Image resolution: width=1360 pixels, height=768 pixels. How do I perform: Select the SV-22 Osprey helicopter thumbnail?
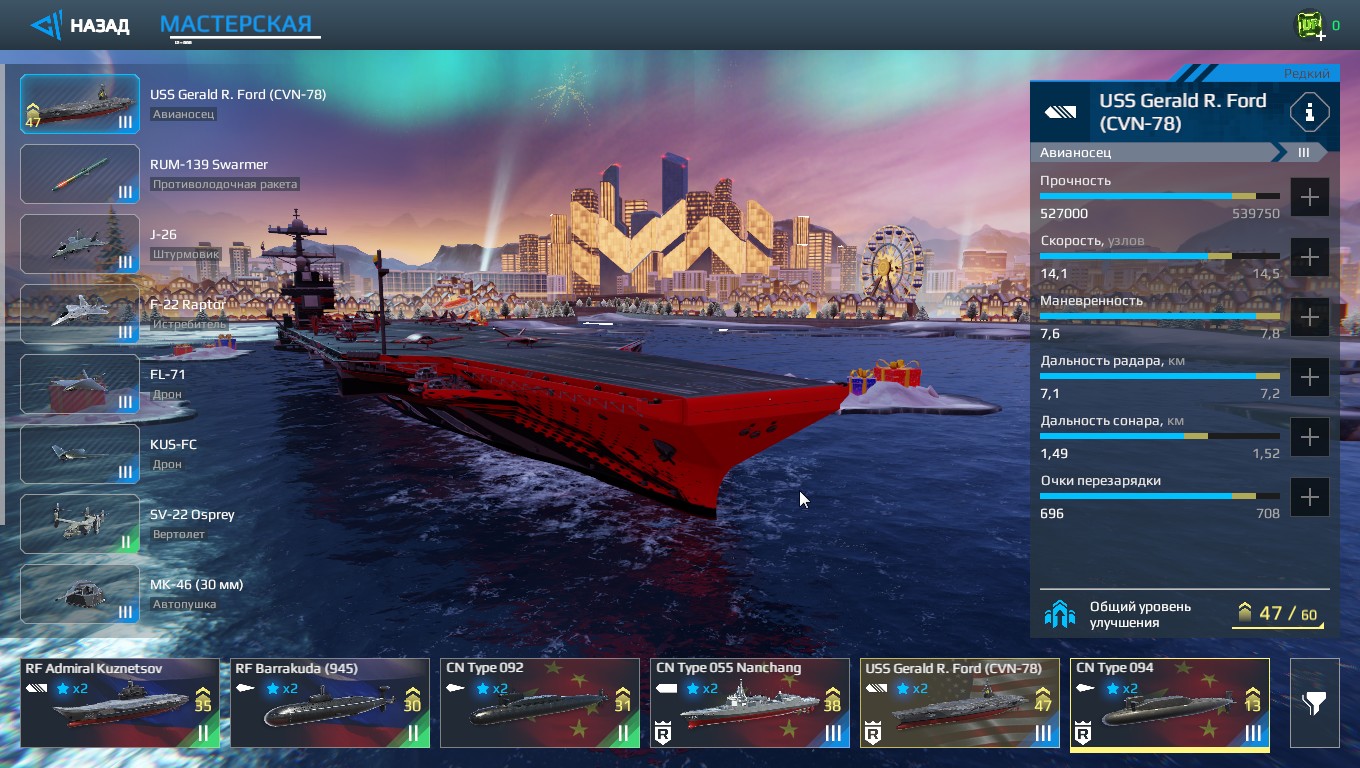(x=80, y=524)
